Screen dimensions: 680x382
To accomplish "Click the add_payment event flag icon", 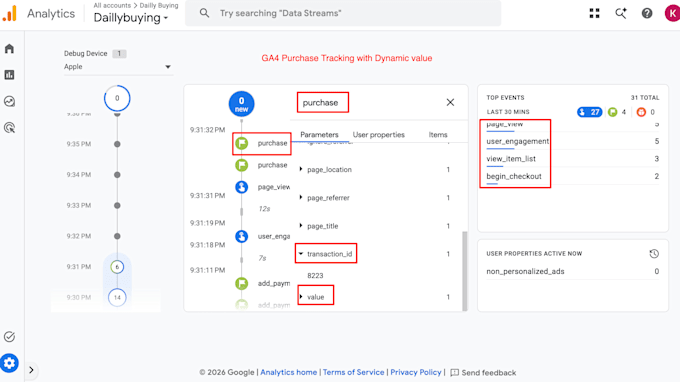I will (242, 284).
